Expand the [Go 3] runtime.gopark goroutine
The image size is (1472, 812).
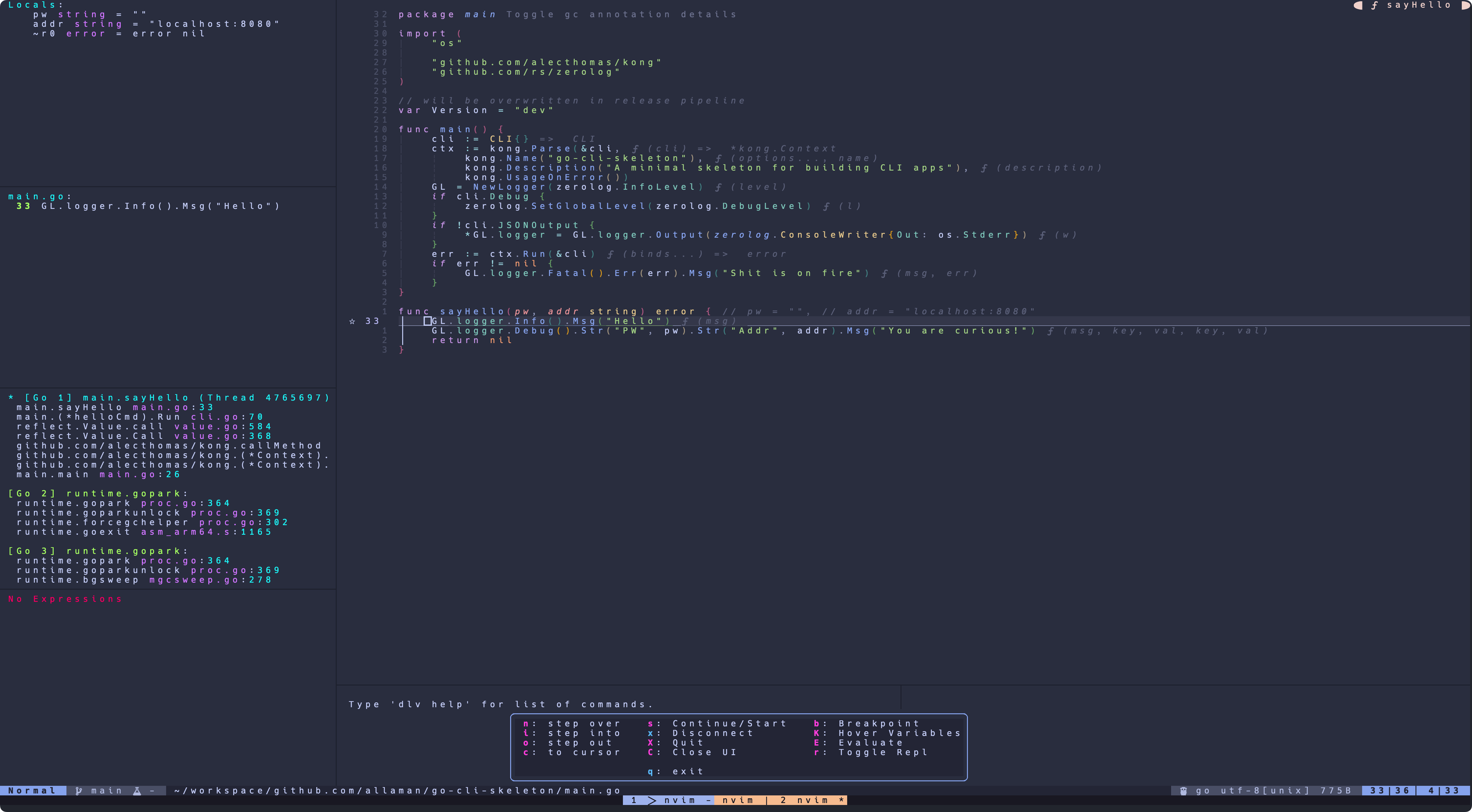point(97,551)
